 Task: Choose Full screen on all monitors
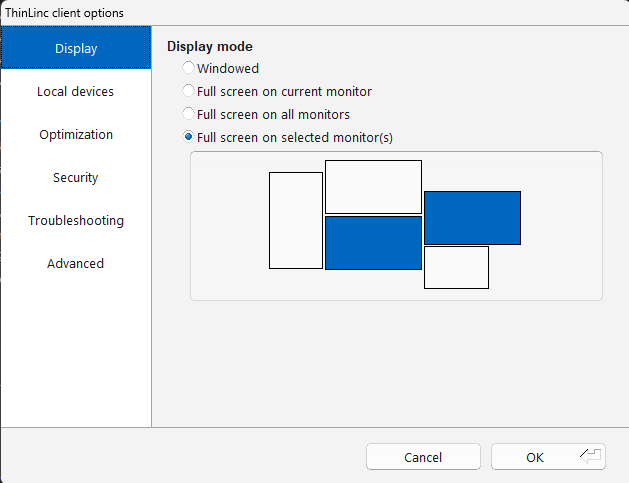266,114
